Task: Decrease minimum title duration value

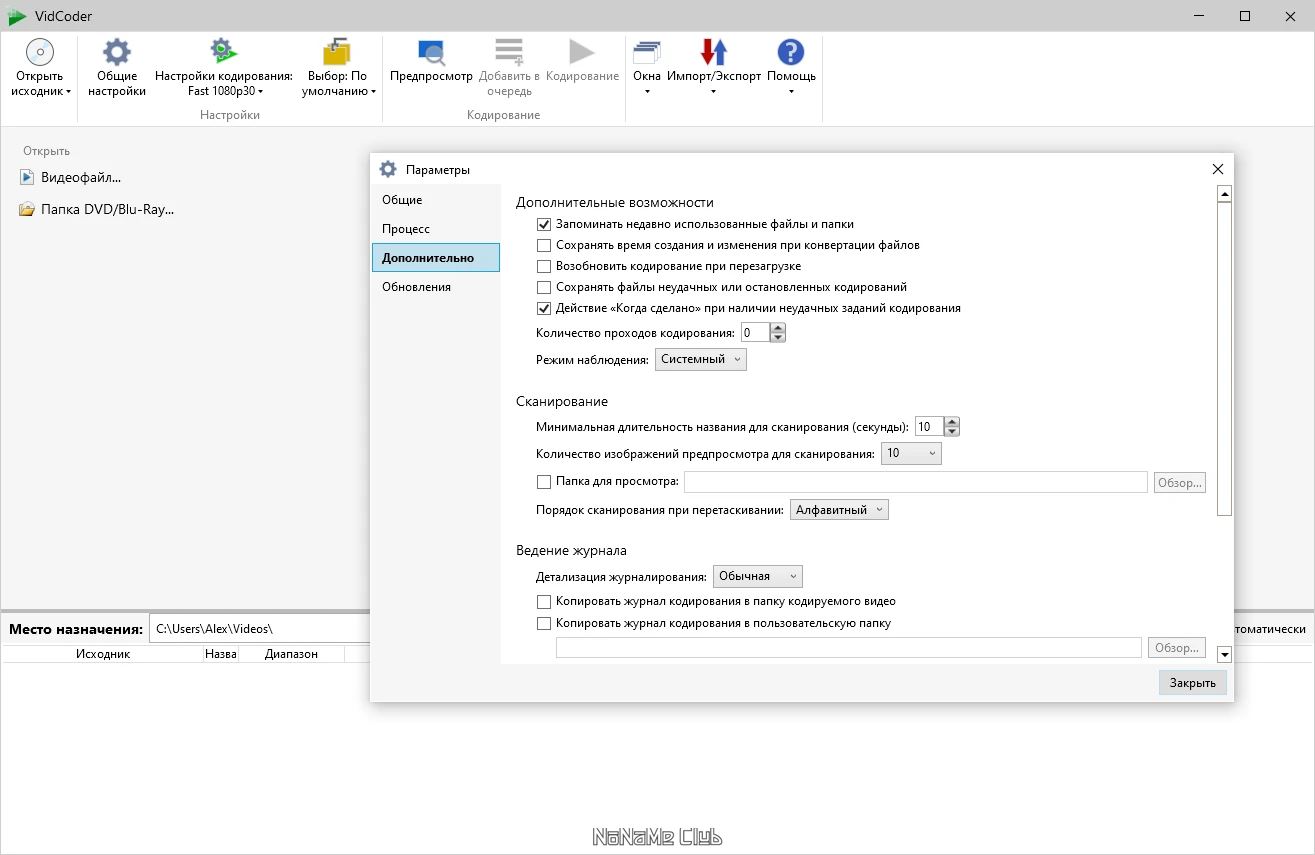Action: [952, 432]
